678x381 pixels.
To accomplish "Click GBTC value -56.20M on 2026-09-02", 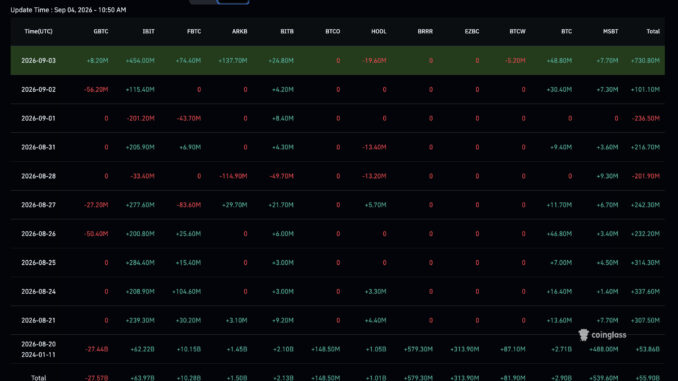I will pyautogui.click(x=96, y=90).
